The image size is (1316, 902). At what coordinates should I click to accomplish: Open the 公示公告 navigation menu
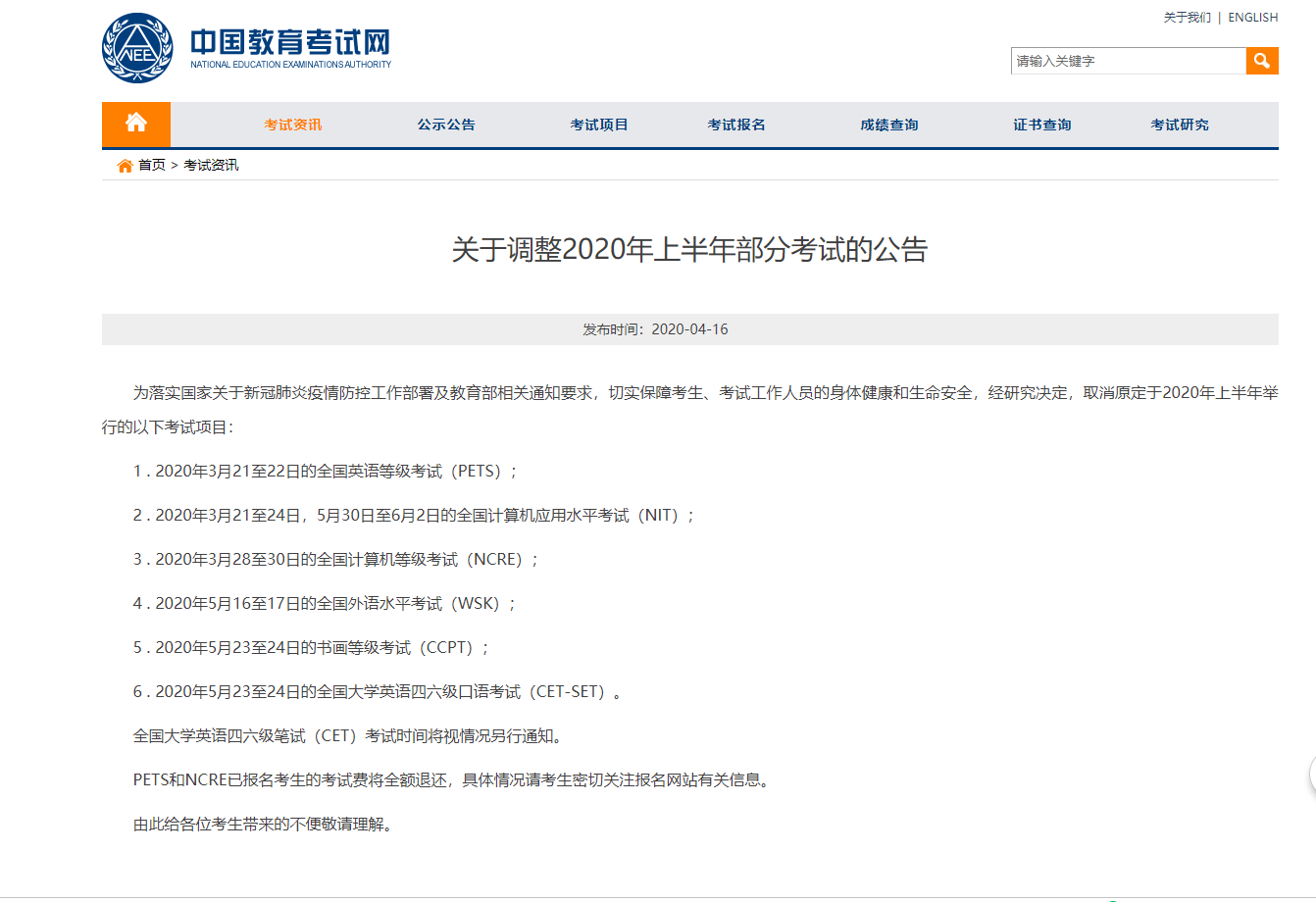(x=446, y=125)
